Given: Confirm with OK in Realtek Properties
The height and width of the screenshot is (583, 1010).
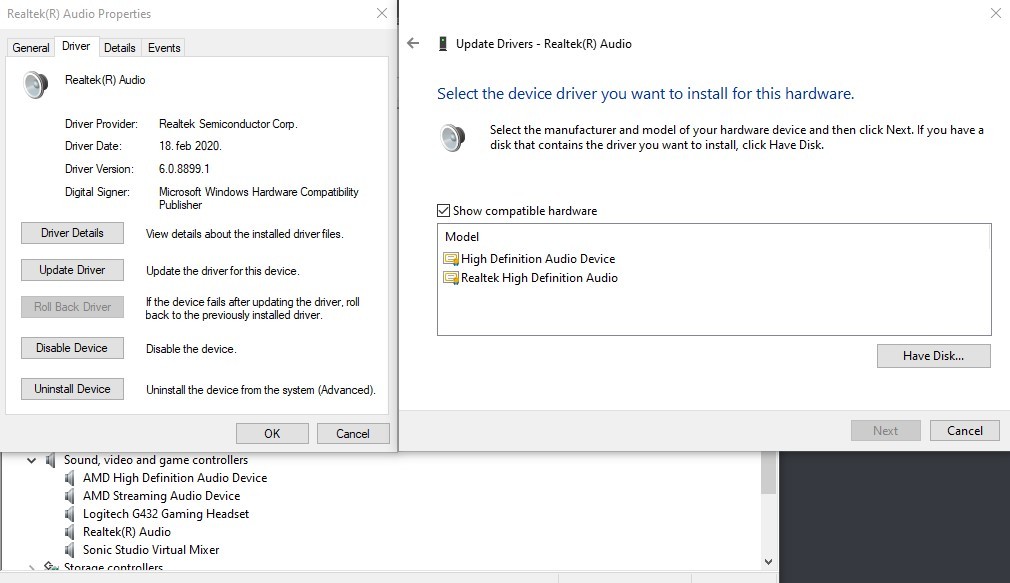Looking at the screenshot, I should tap(272, 434).
